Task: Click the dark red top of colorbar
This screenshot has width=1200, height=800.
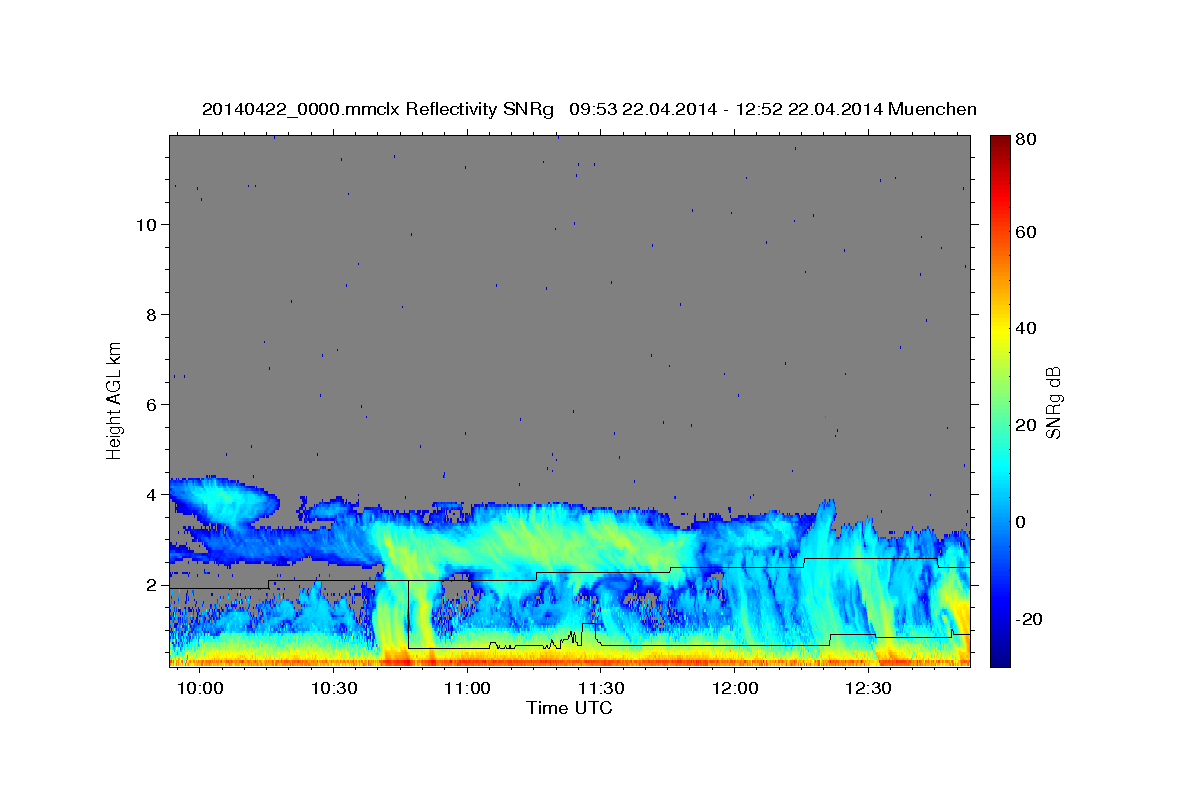Action: 1000,143
